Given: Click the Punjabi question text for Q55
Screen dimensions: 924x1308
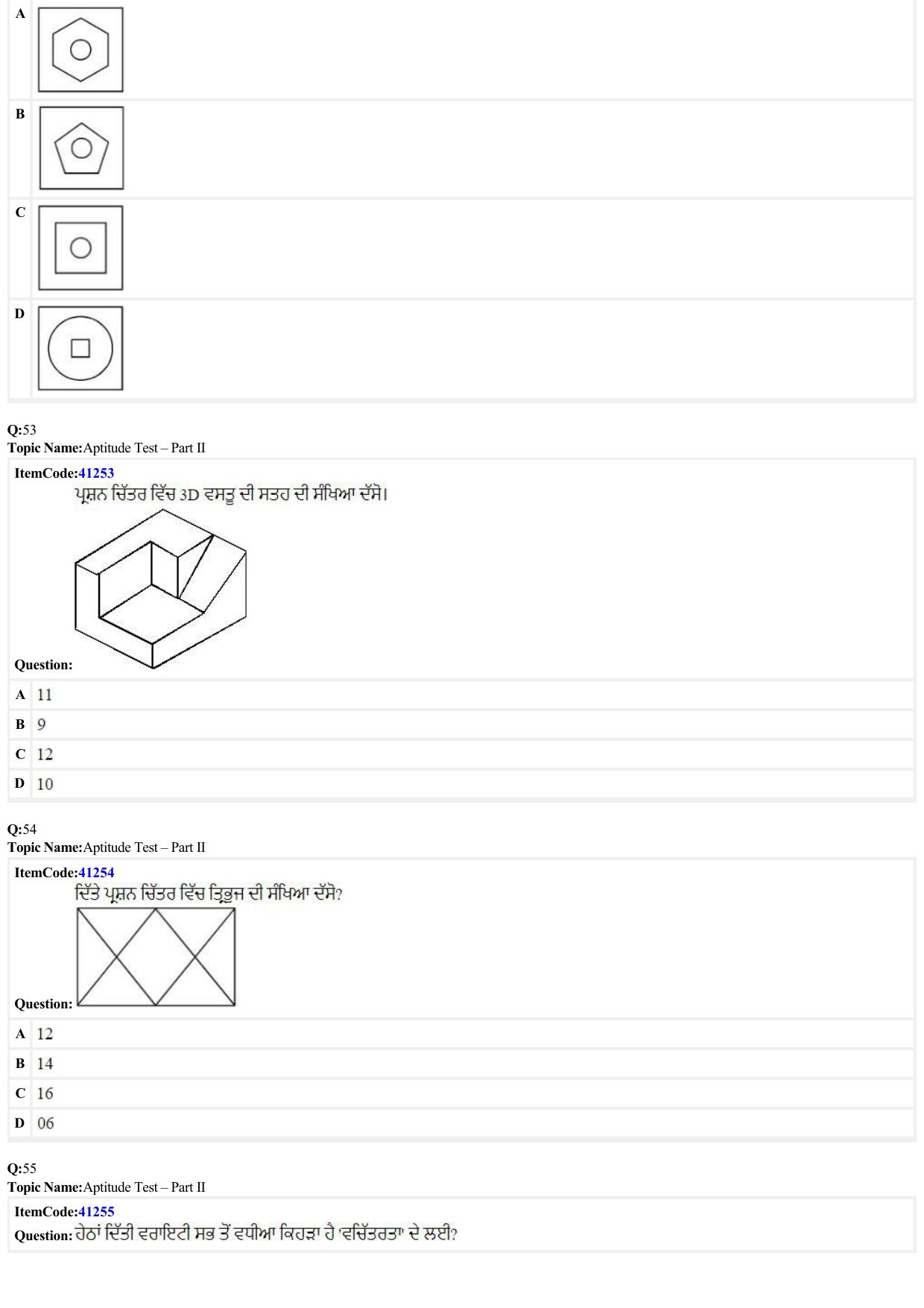Looking at the screenshot, I should click(x=265, y=1234).
